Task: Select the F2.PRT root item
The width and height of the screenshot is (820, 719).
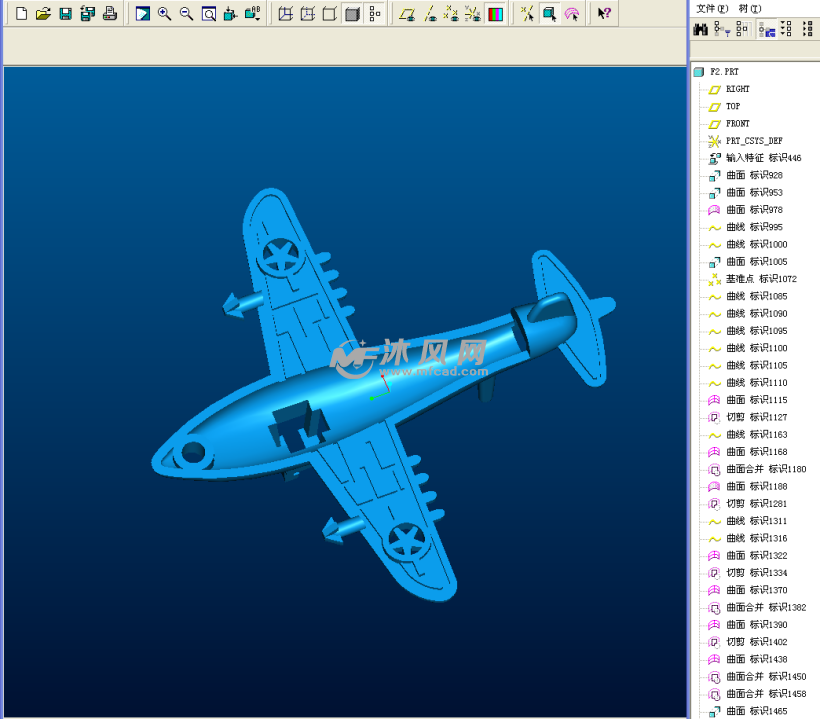Action: 724,72
